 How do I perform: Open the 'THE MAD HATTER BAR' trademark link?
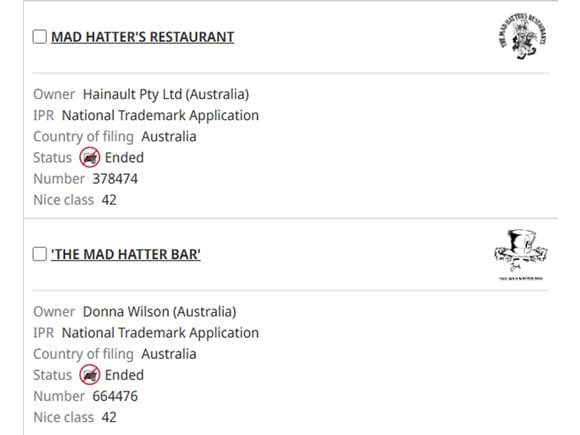126,254
